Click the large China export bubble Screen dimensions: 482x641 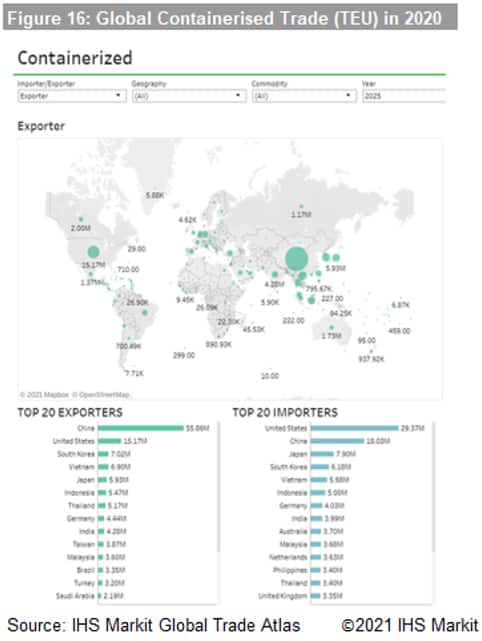[x=296, y=258]
